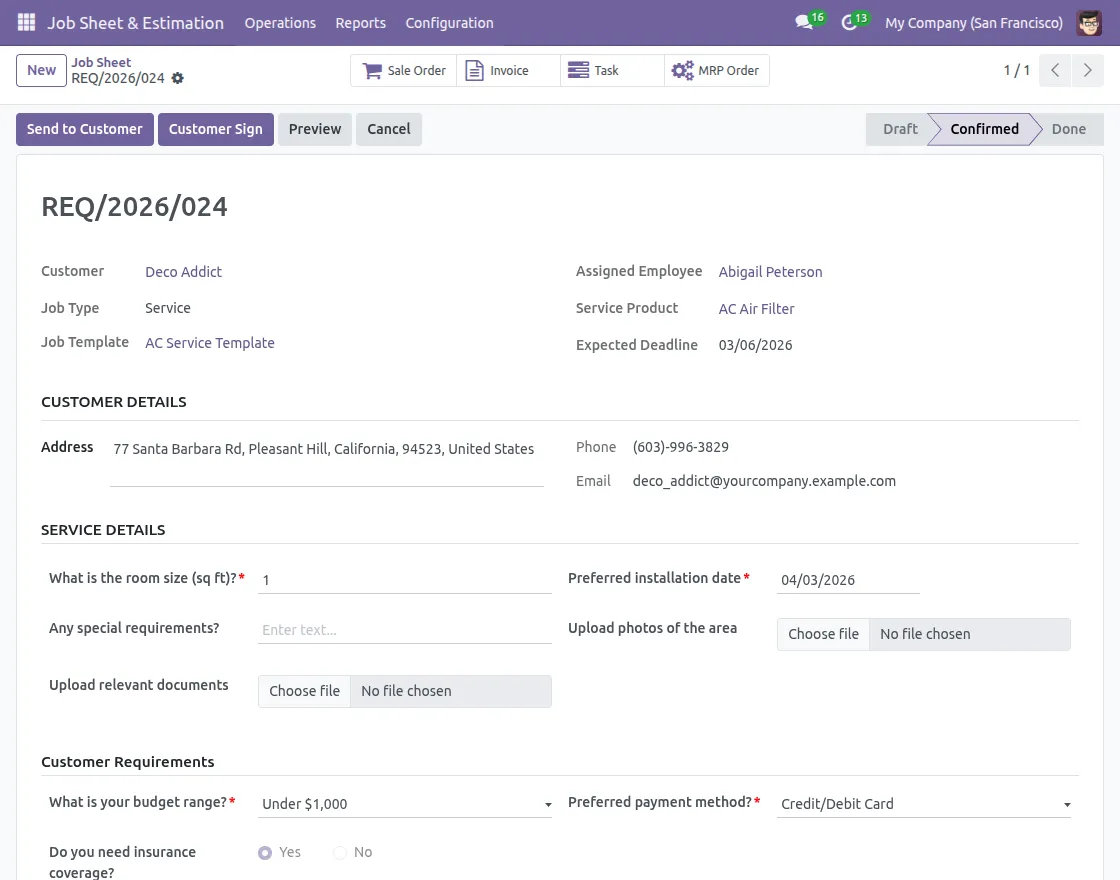Open the apps grid menu icon
Image resolution: width=1120 pixels, height=880 pixels.
pos(26,22)
